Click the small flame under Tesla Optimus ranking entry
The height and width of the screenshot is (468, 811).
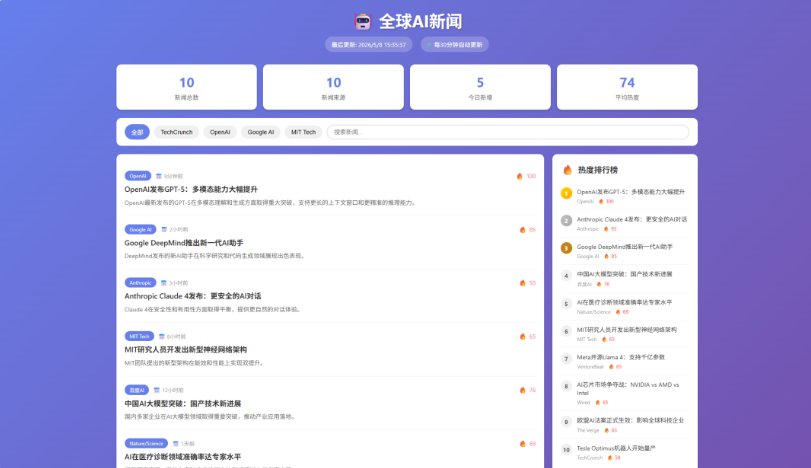coord(610,458)
